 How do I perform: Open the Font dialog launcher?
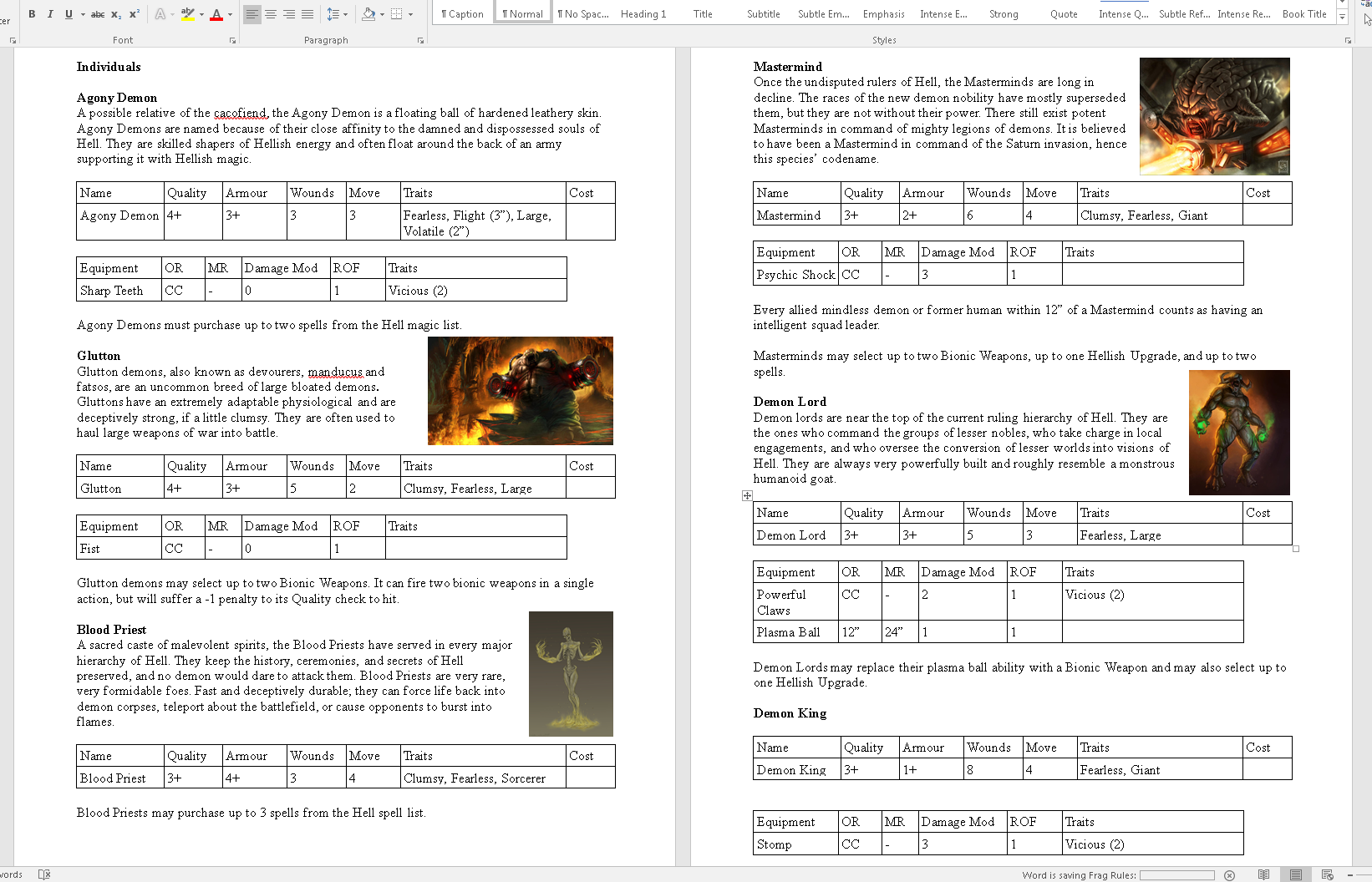tap(232, 40)
